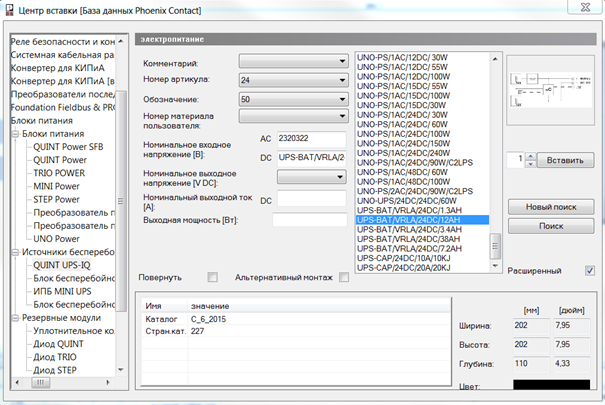Select Преобразователи category in tree
Viewport: 605px width, 405px height.
pyautogui.click(x=63, y=94)
